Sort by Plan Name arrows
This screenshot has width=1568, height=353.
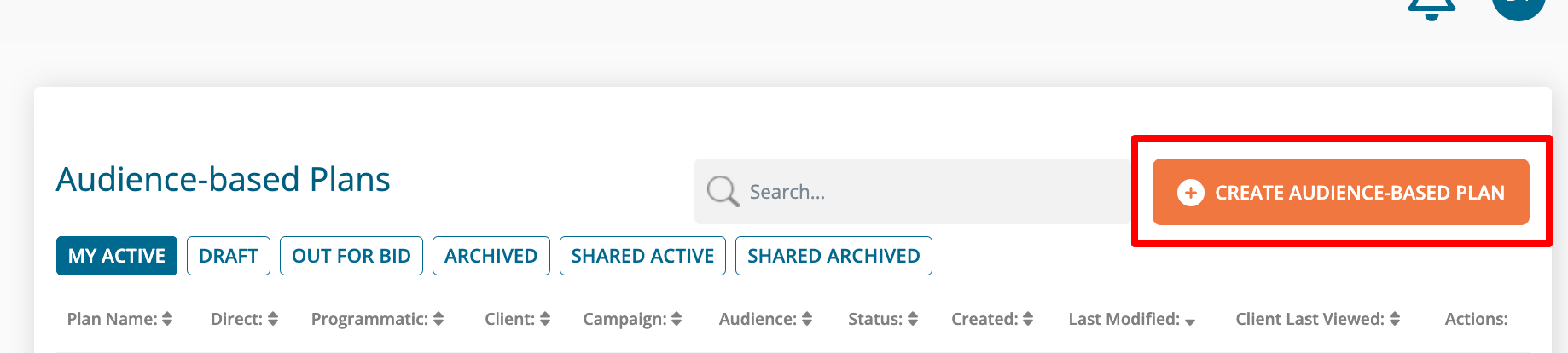[167, 319]
